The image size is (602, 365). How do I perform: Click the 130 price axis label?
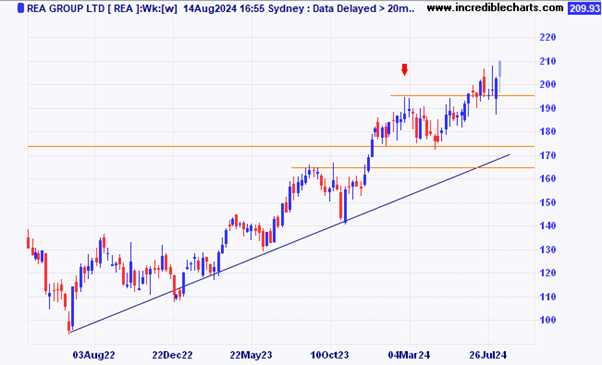(547, 249)
